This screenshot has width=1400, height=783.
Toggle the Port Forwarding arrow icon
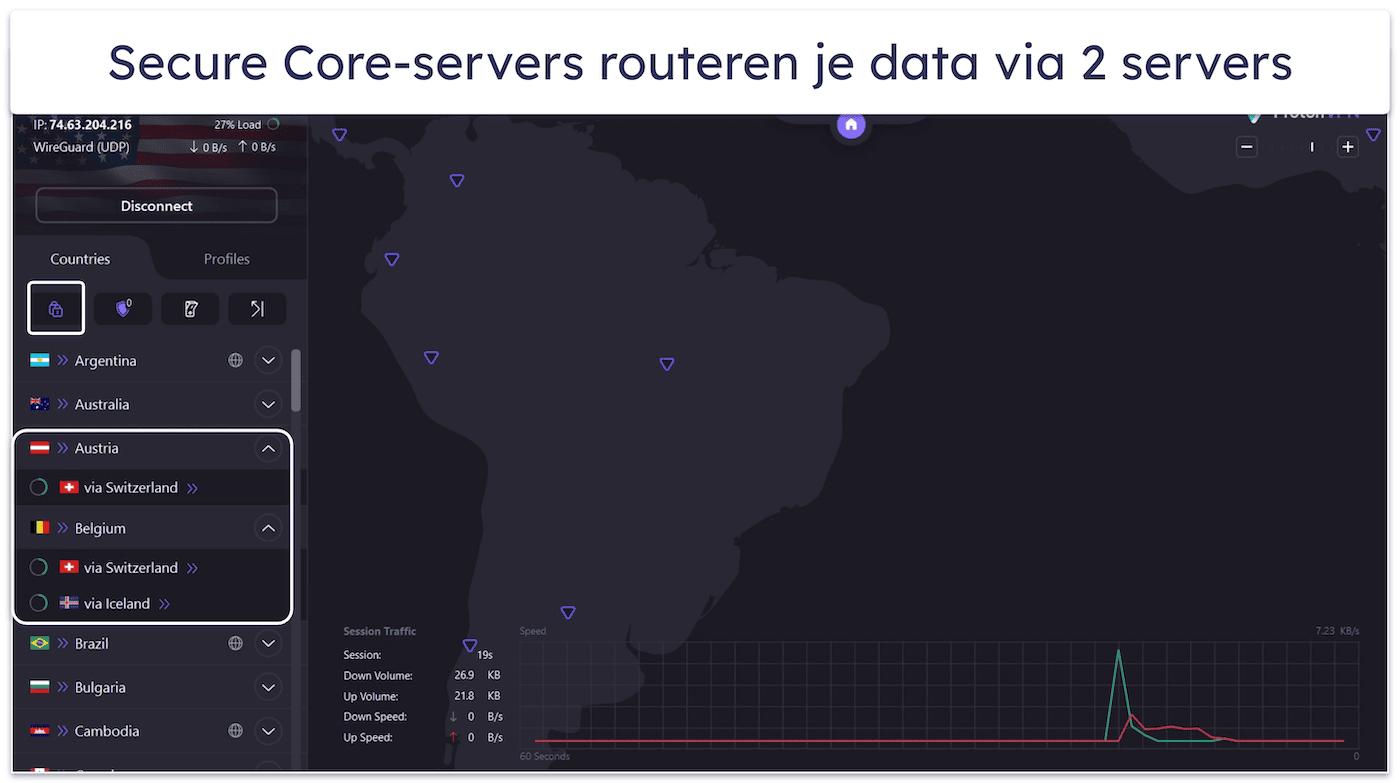pos(257,309)
